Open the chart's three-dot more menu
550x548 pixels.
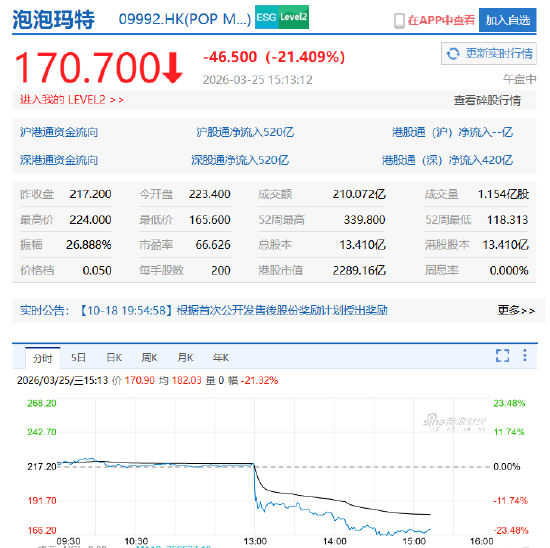point(525,355)
